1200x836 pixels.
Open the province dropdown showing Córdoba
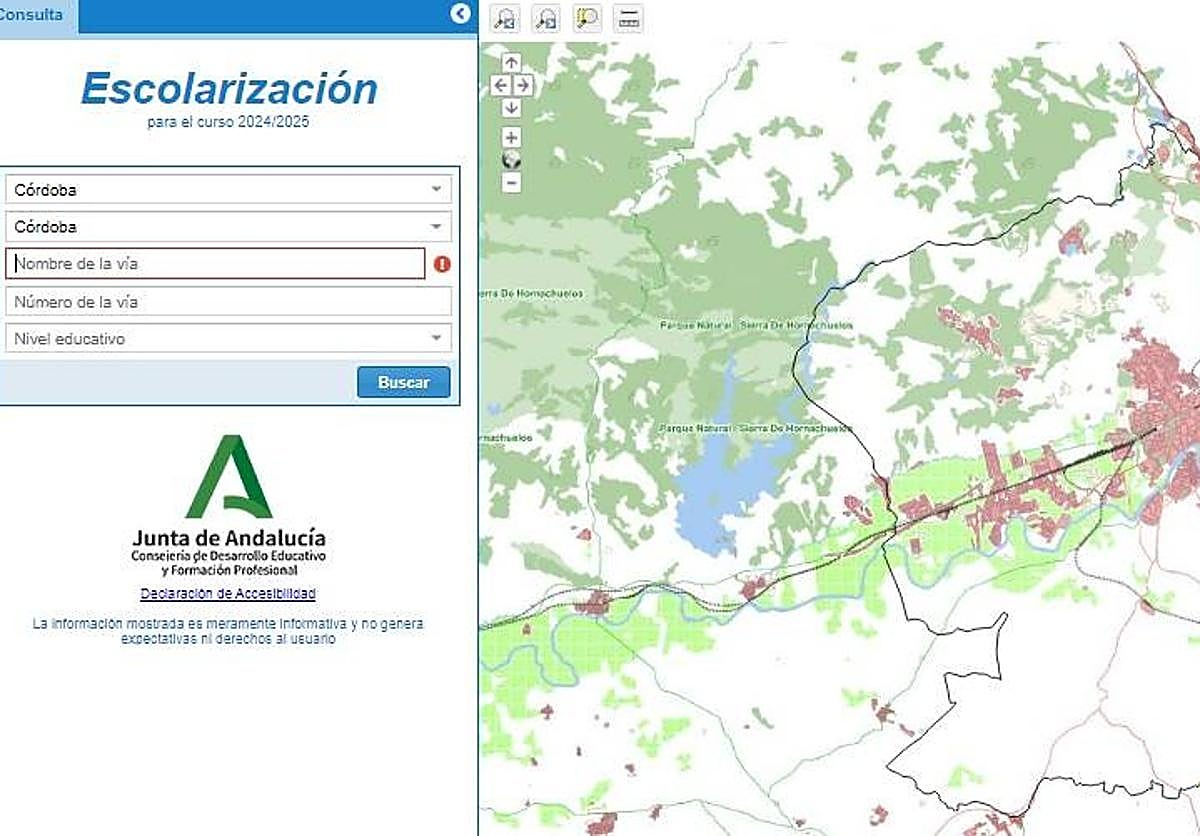click(x=228, y=188)
